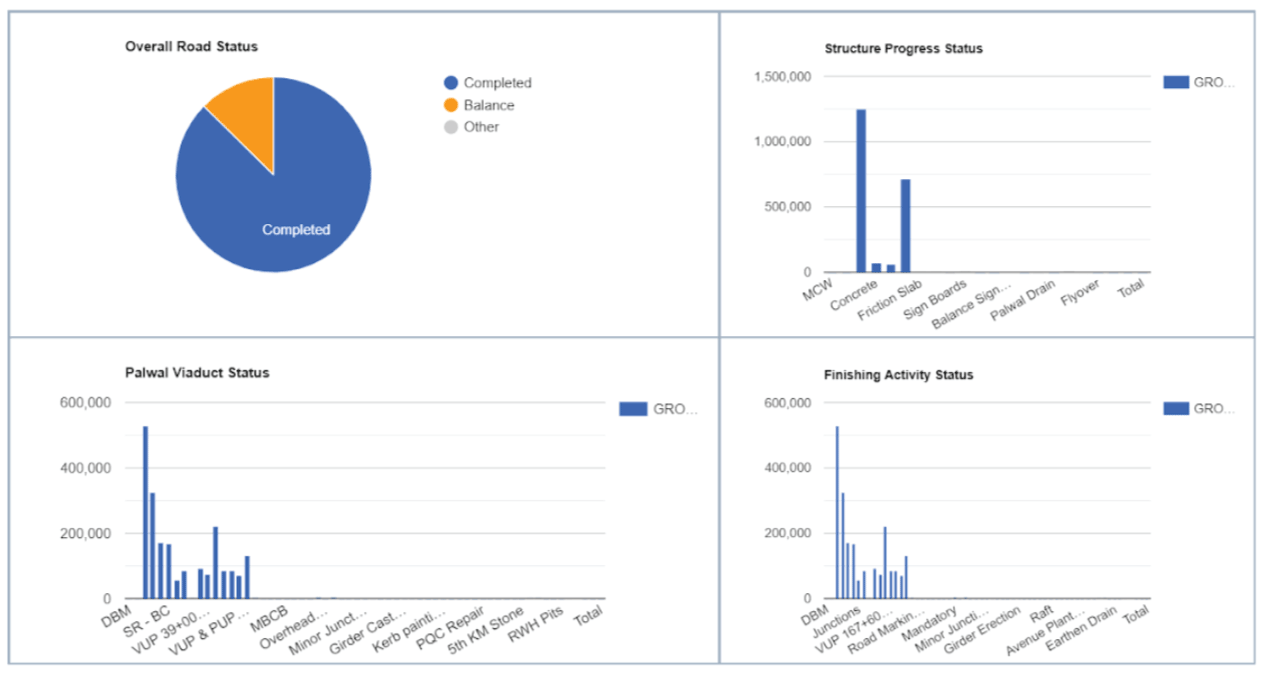1266x679 pixels.
Task: Click 200,000 value in Finishing Activity chart
Action: (x=788, y=533)
